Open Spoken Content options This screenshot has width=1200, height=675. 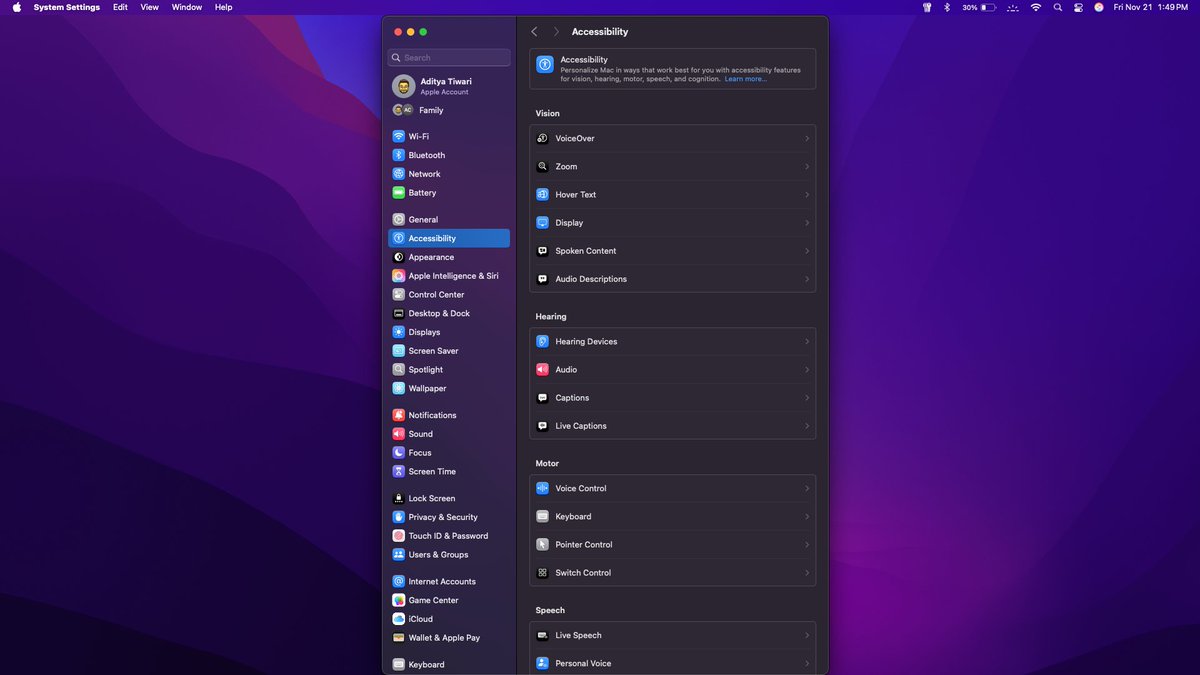coord(672,251)
